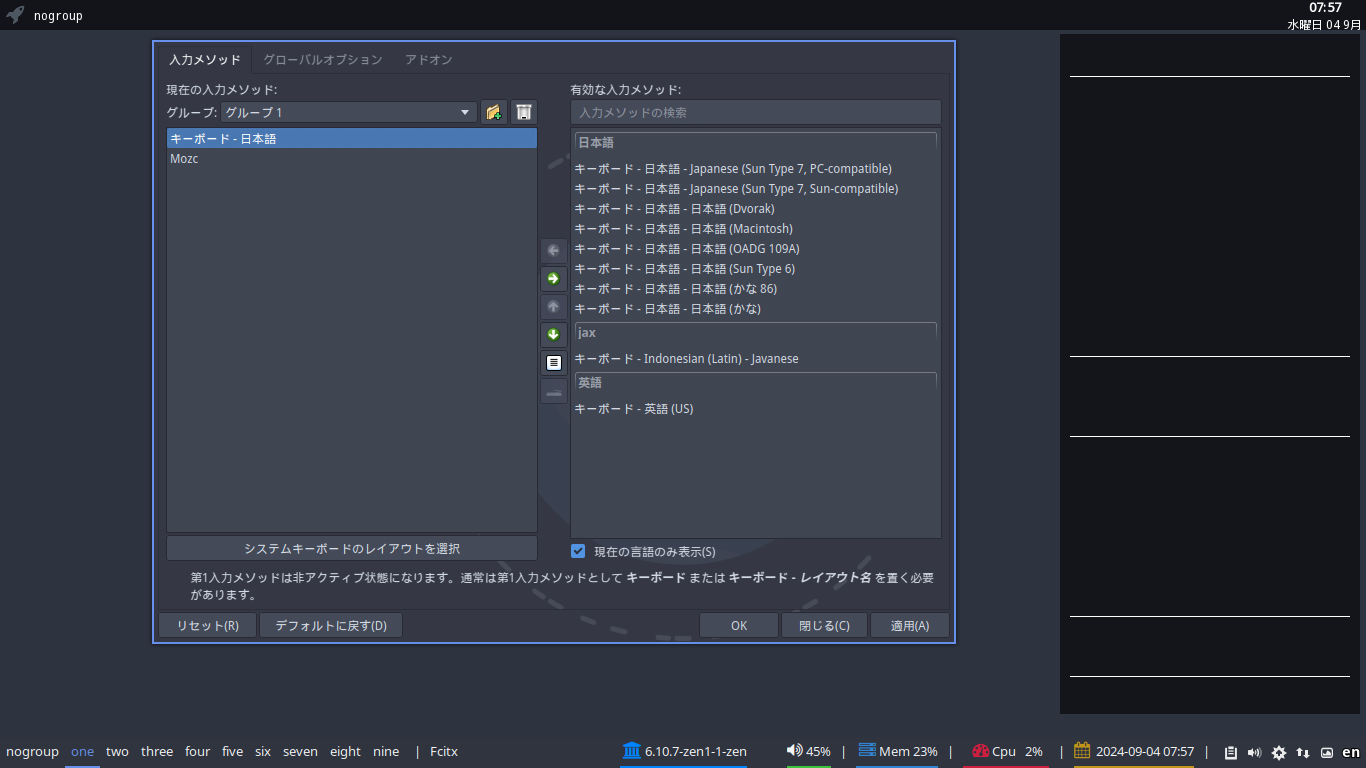Click the 適用(A) button
Screen dimensions: 1366x768
pos(909,626)
